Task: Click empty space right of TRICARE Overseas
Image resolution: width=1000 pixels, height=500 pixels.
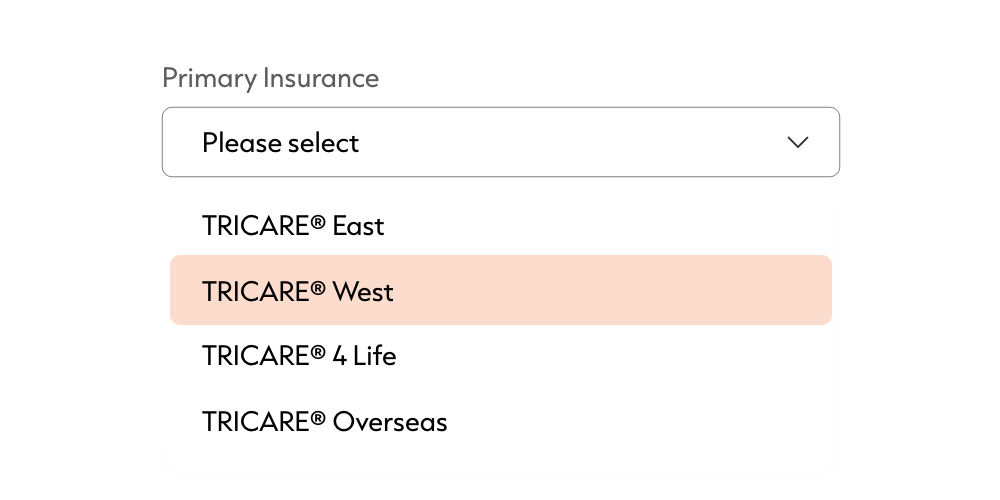Action: (x=640, y=422)
